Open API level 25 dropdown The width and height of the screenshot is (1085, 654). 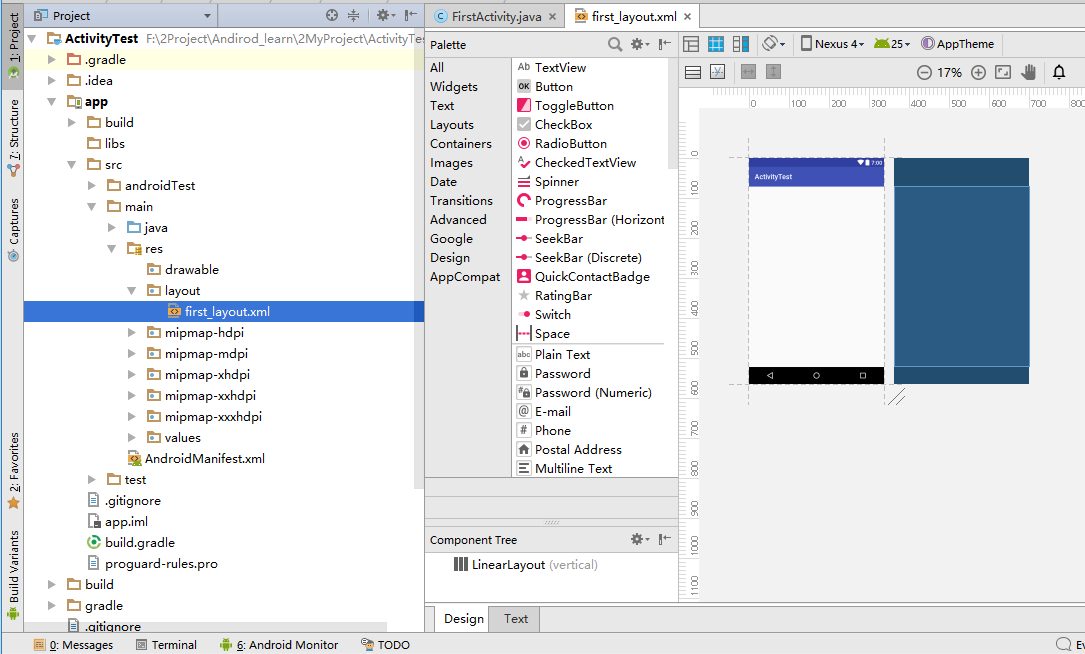click(x=892, y=44)
